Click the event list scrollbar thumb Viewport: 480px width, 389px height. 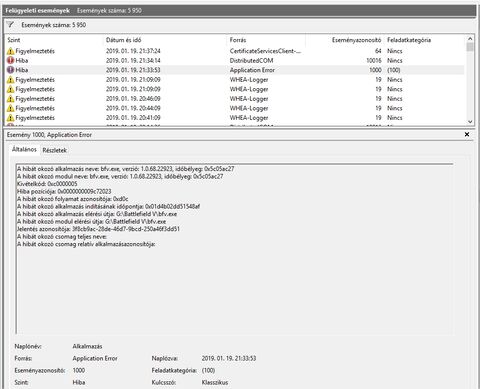[x=470, y=47]
